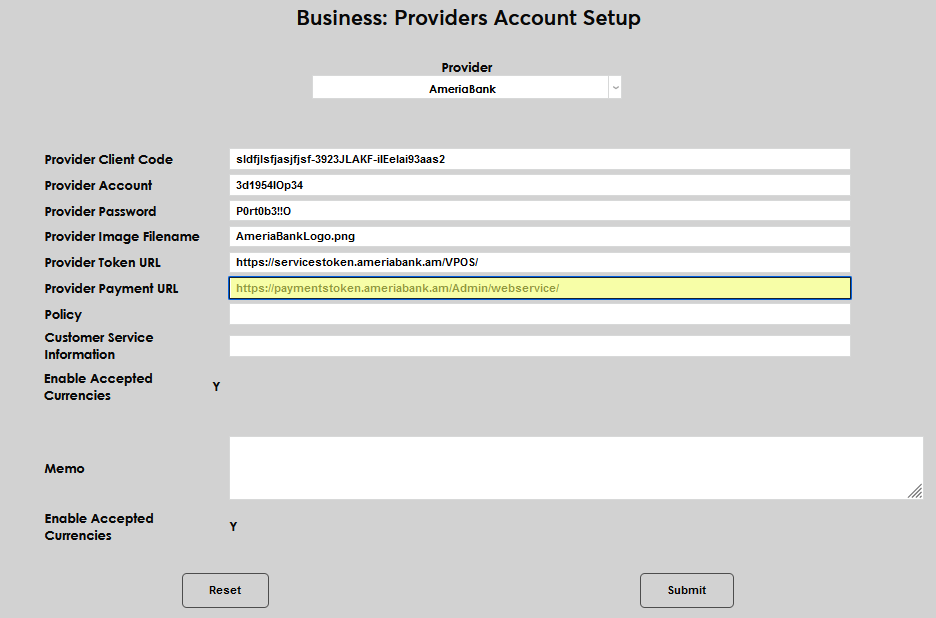Focus the Provider Client Code input field
936x618 pixels.
(x=539, y=159)
